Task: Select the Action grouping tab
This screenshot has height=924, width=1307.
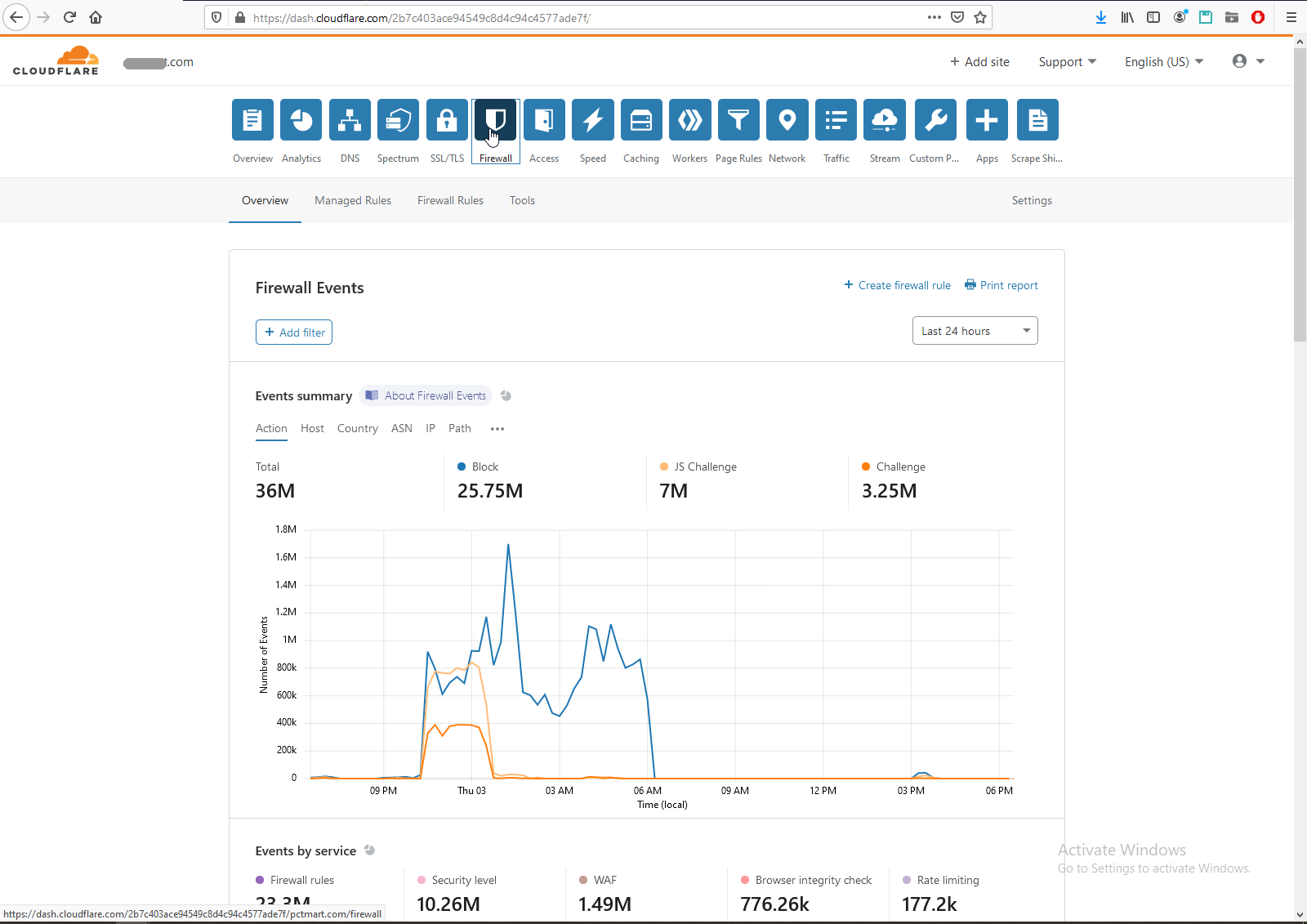Action: tap(271, 428)
